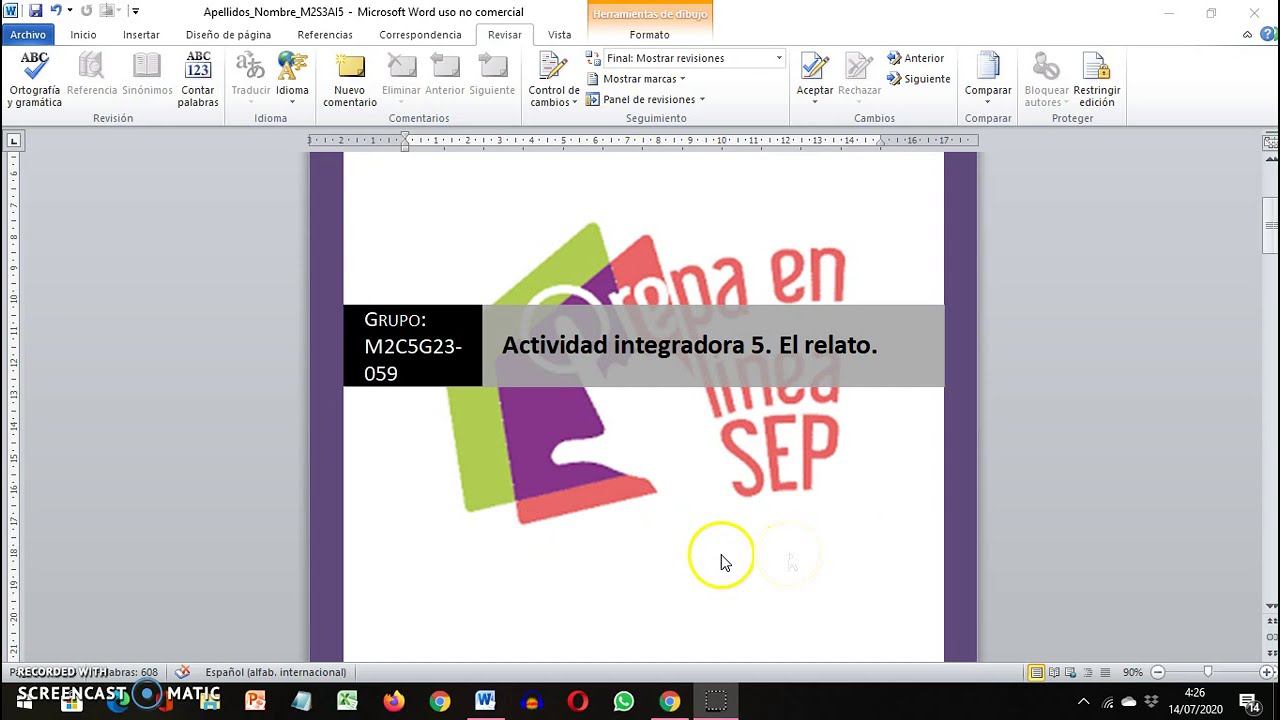Image resolution: width=1280 pixels, height=720 pixels.
Task: Open WhatsApp from the taskbar
Action: pos(623,701)
